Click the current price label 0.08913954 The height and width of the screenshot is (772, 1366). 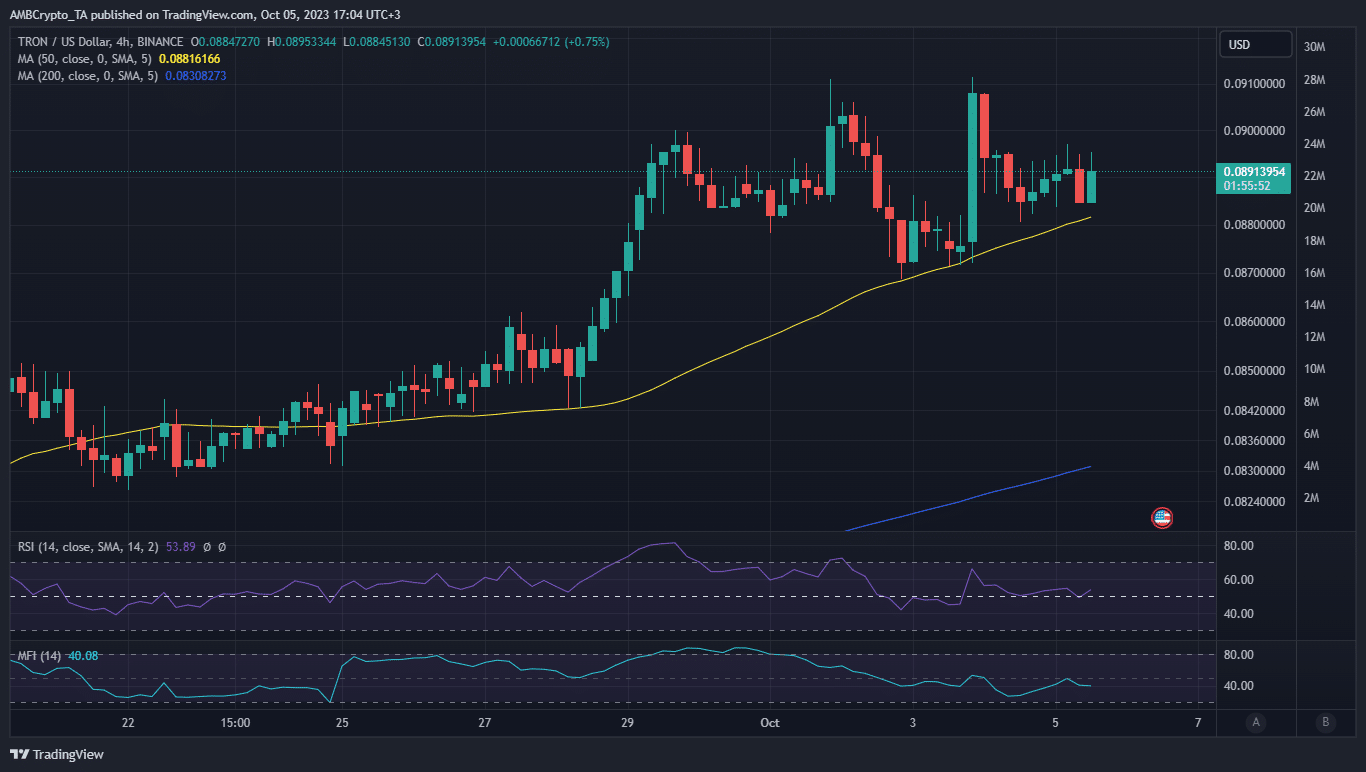[1252, 171]
